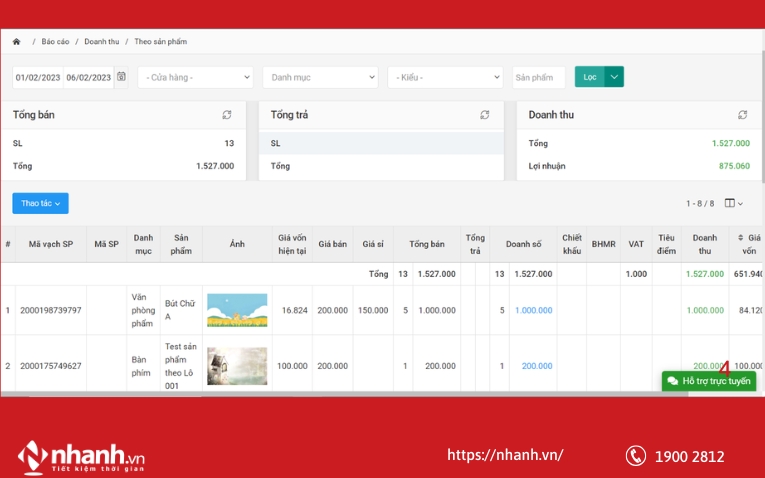Refresh the Tổng bán panel

pos(227,115)
